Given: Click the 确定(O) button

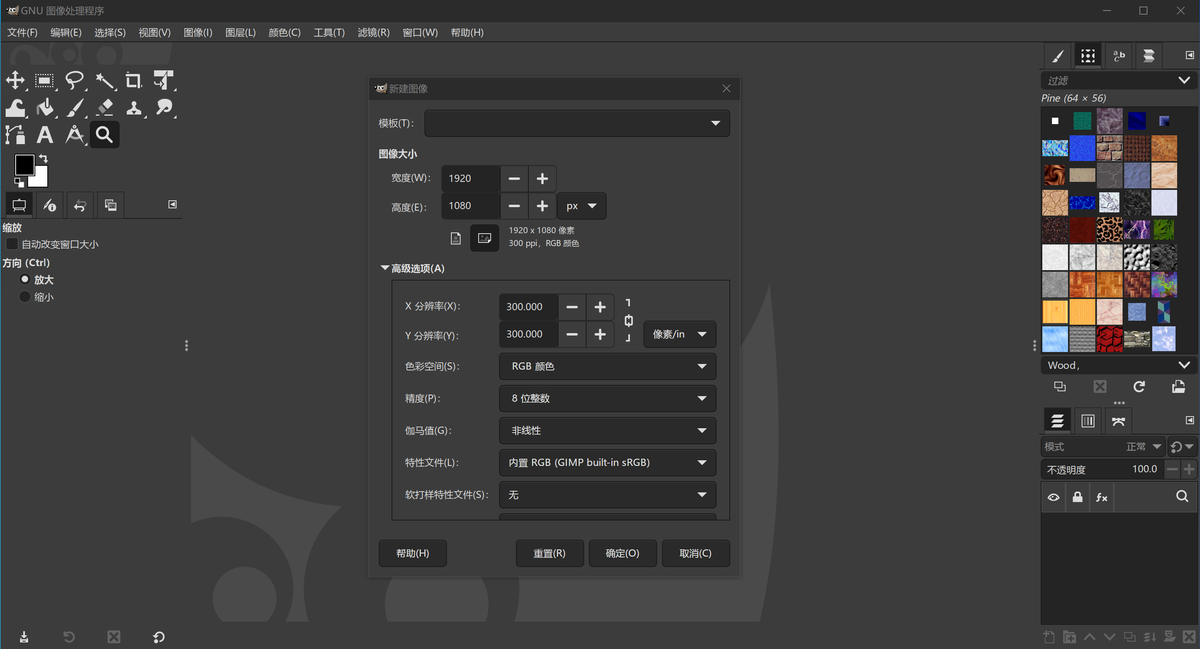Looking at the screenshot, I should tap(622, 553).
